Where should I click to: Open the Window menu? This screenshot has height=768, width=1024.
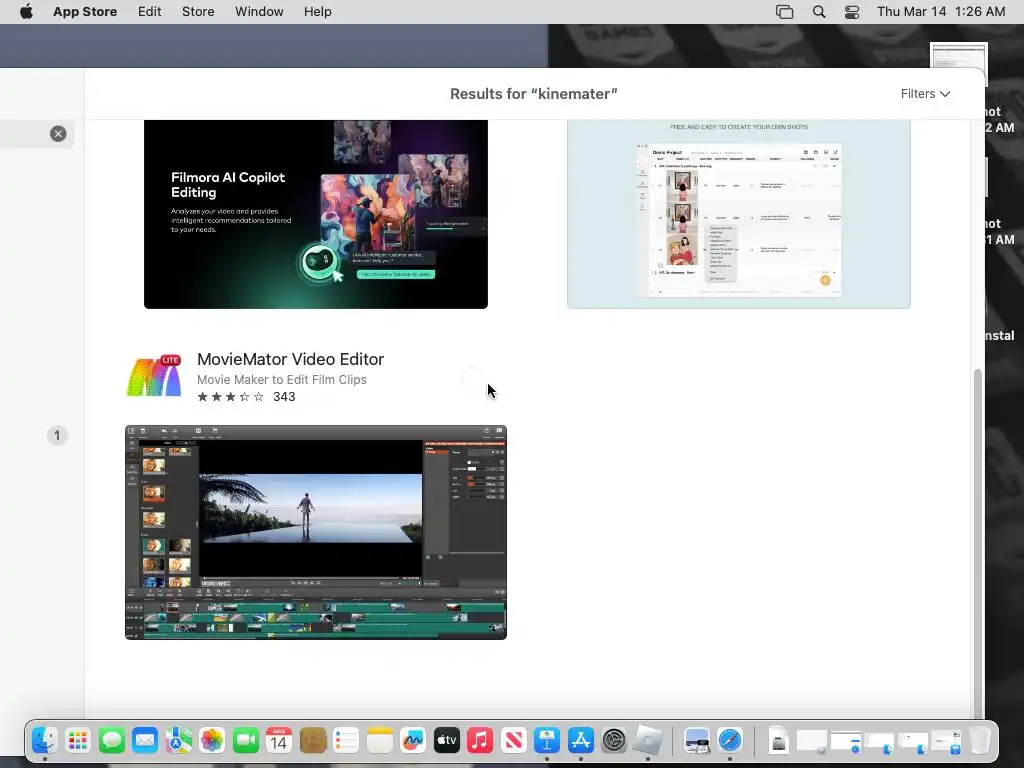(x=259, y=12)
